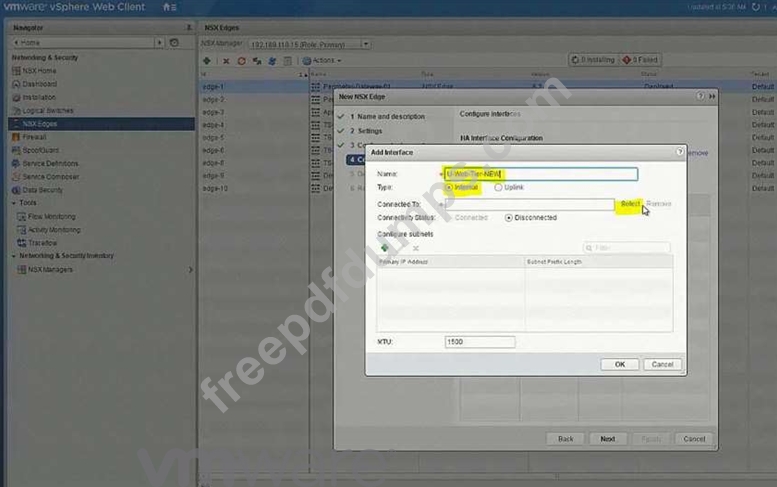
Task: Click the Select link for Connected To
Action: pos(630,204)
